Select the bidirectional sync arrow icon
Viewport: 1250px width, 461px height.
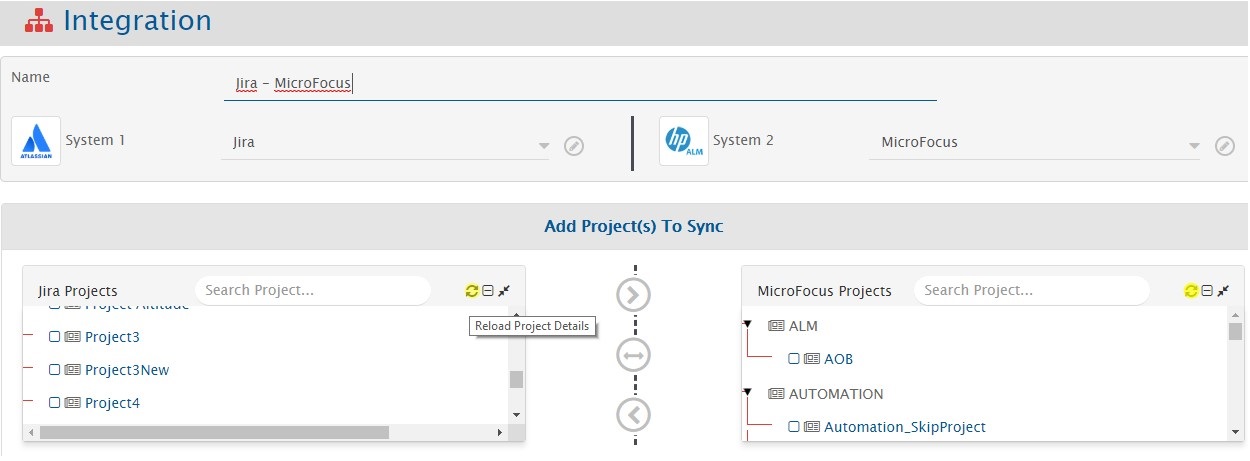634,354
